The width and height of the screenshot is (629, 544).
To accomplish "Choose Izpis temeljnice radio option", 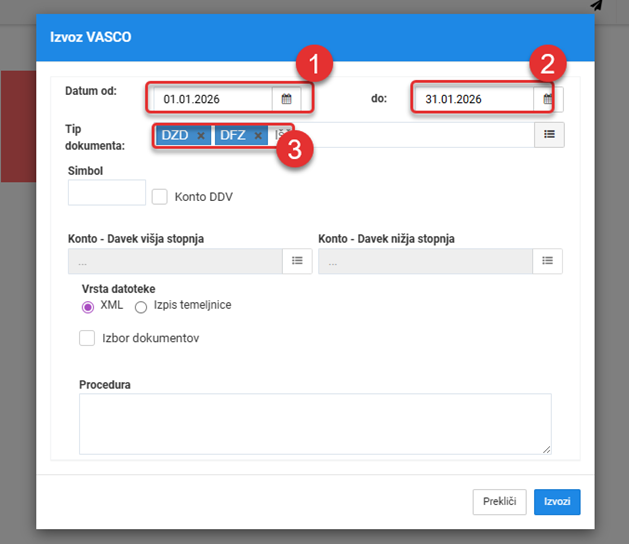I will click(x=141, y=307).
